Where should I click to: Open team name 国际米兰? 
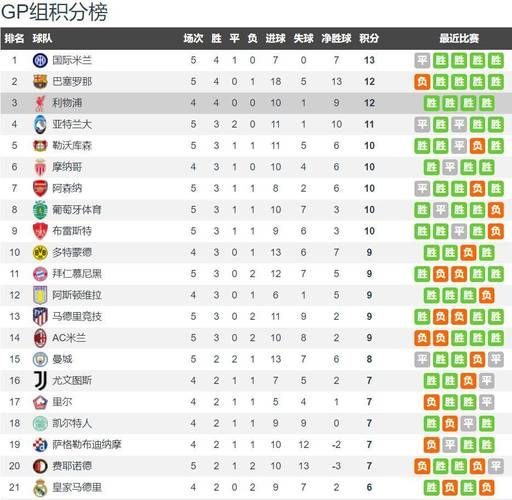click(72, 60)
